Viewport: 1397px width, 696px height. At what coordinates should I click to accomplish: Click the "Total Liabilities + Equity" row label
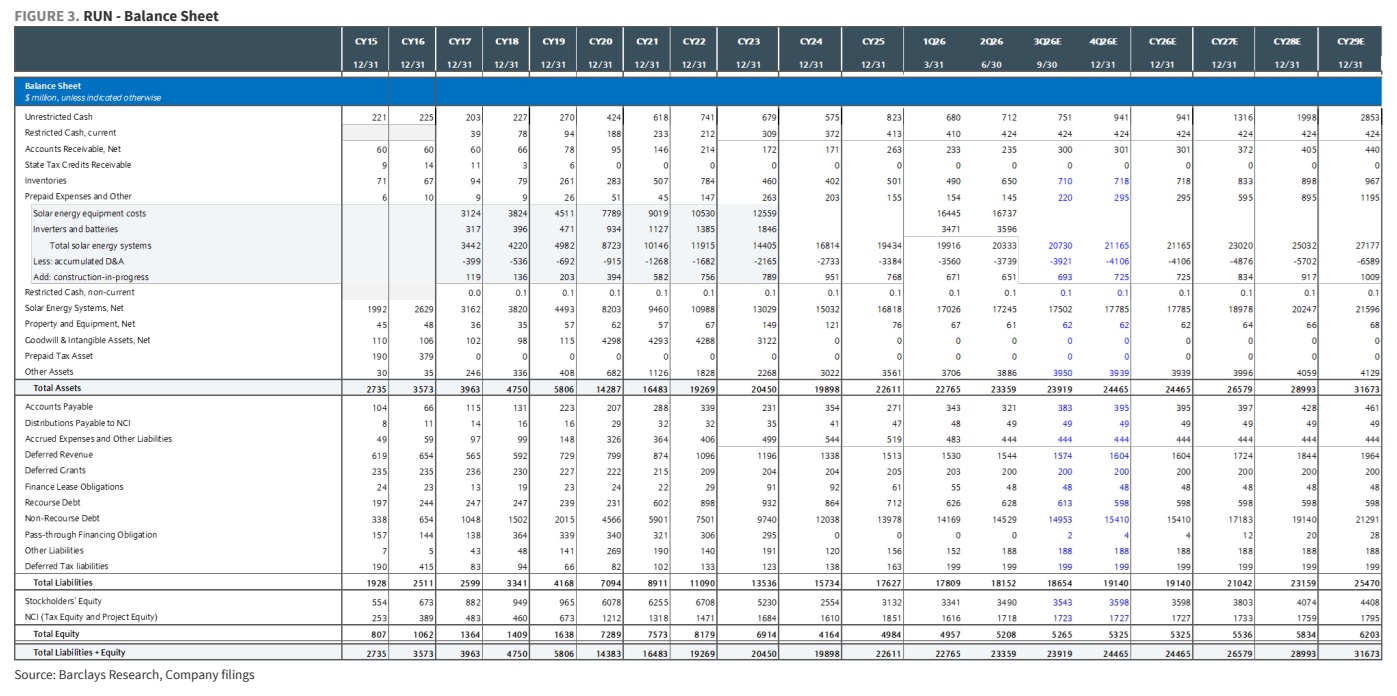click(79, 652)
